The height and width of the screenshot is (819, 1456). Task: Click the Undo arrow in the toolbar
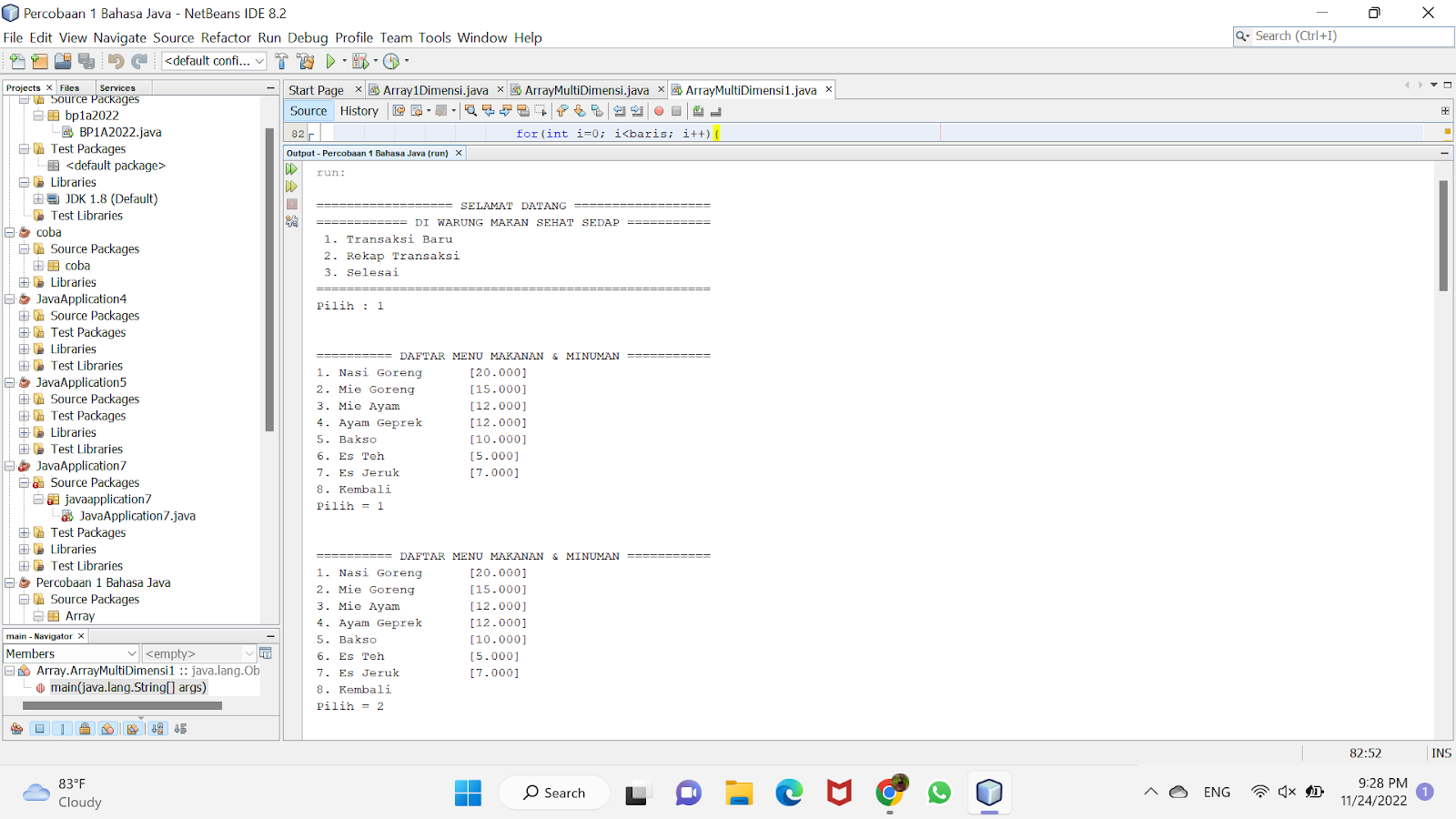point(116,61)
